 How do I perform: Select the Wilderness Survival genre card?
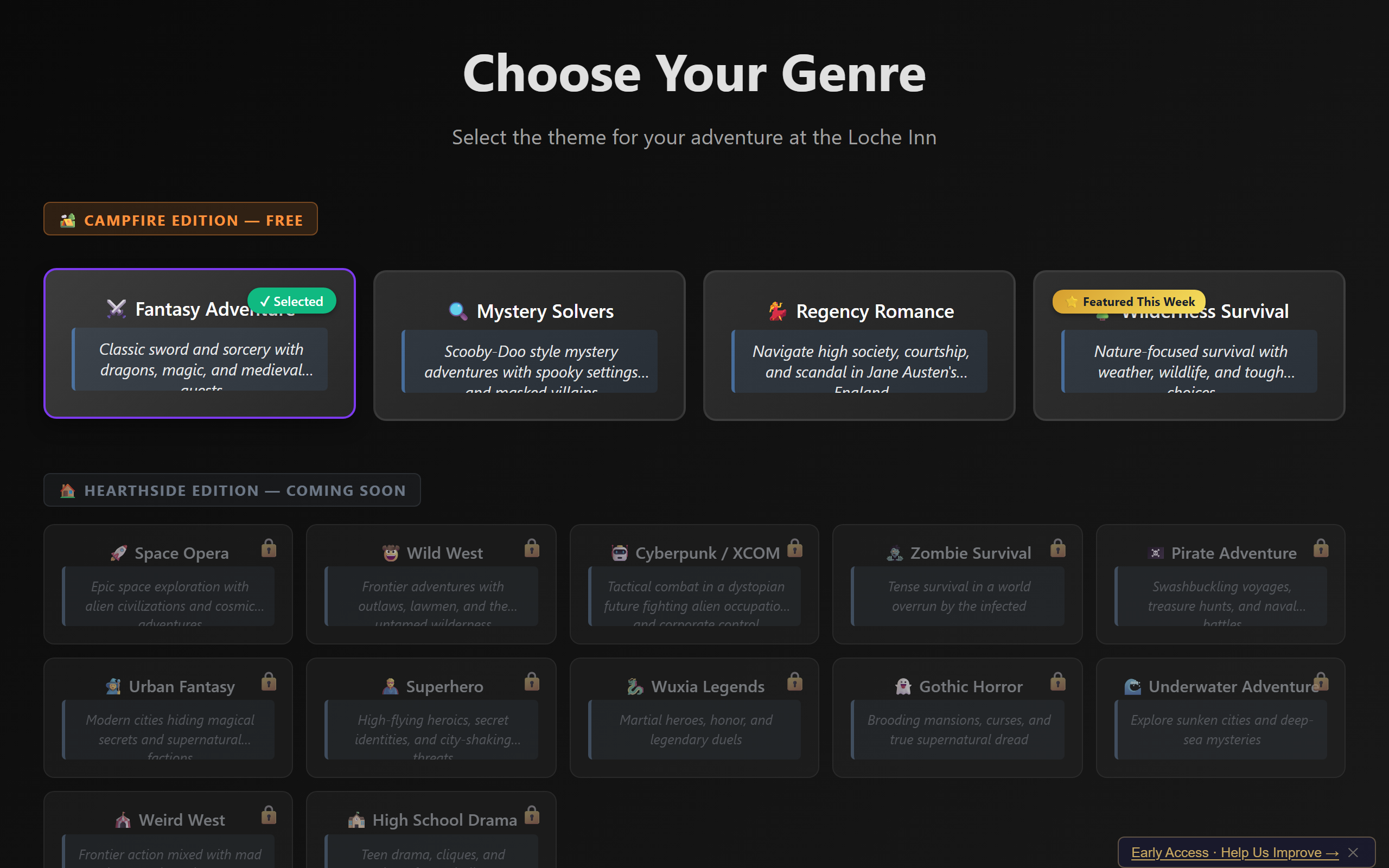coord(1188,344)
